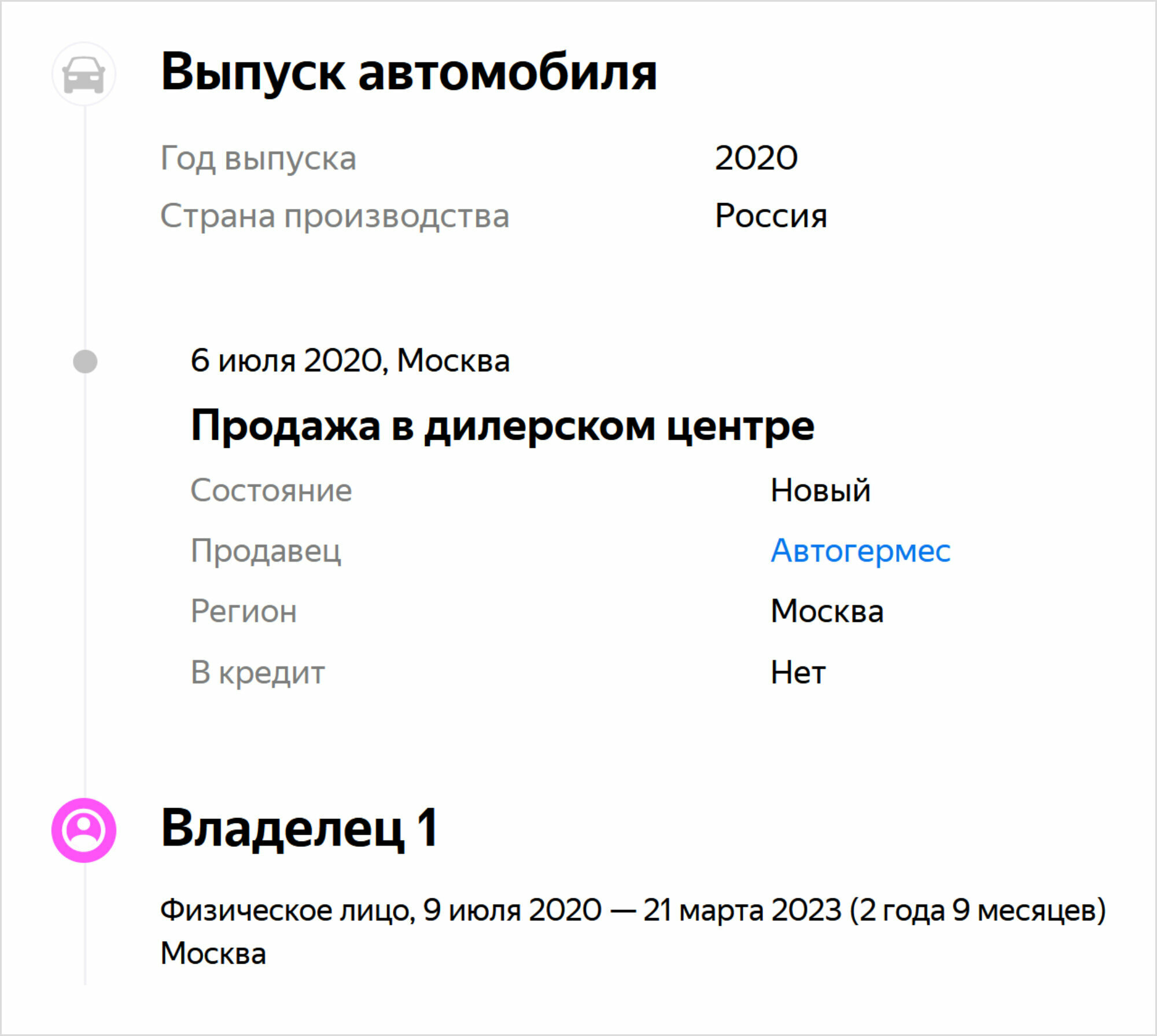Click the Состояние label

pyautogui.click(x=271, y=491)
